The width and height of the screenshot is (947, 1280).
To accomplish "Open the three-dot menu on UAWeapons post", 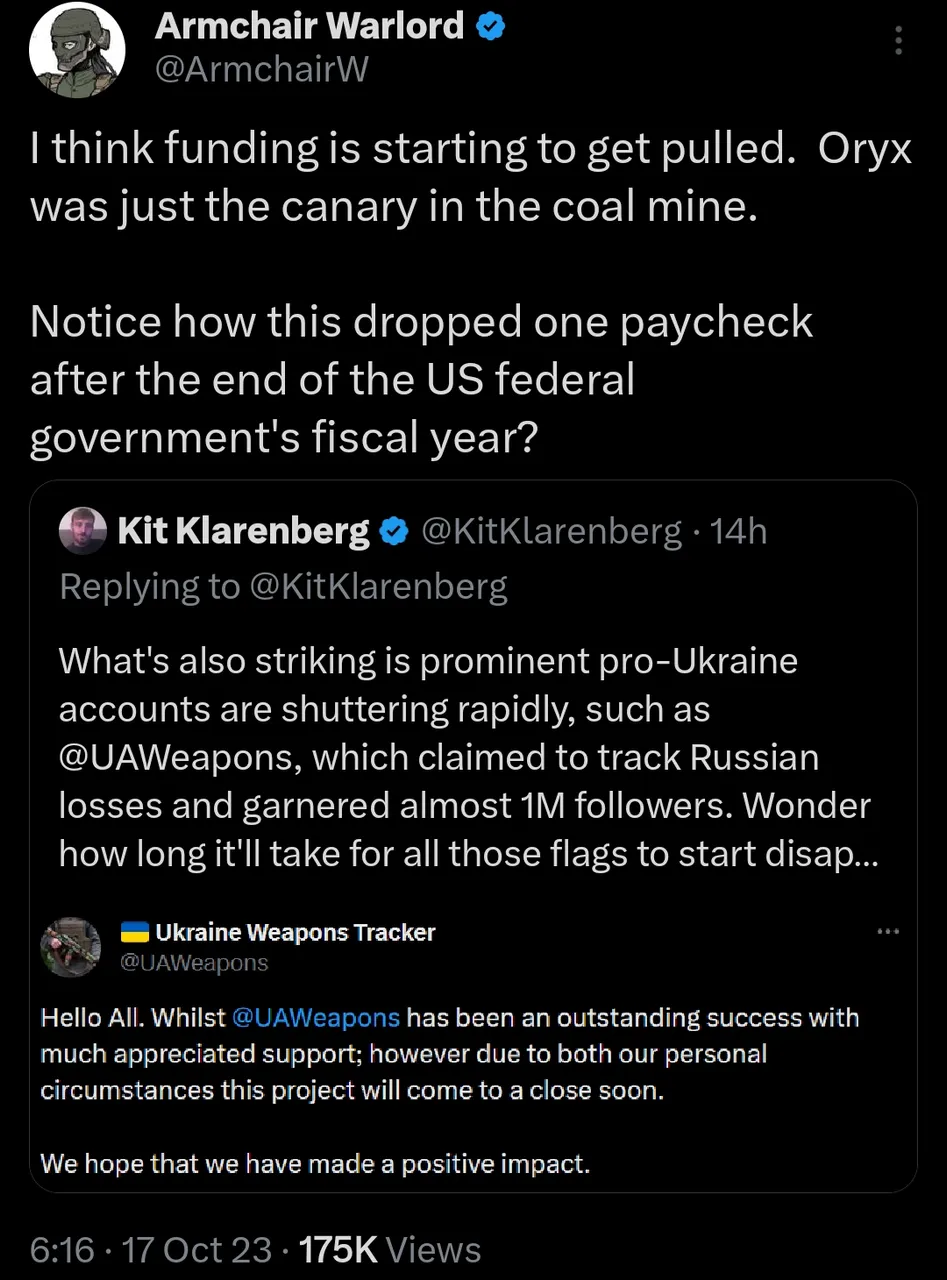I will point(887,932).
